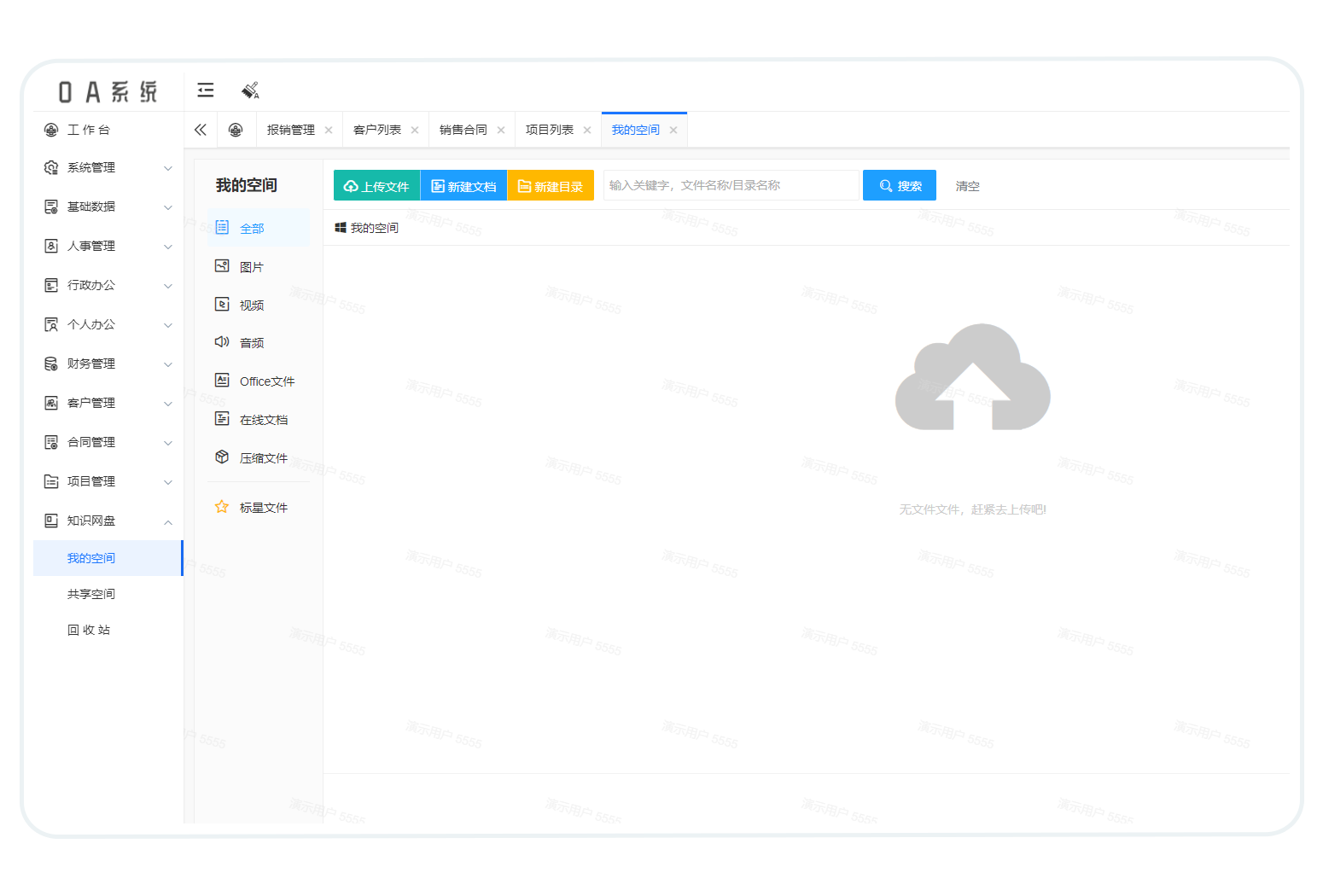Expand the 财务管理 submenu arrow
Image resolution: width=1323 pixels, height=896 pixels.
(168, 364)
